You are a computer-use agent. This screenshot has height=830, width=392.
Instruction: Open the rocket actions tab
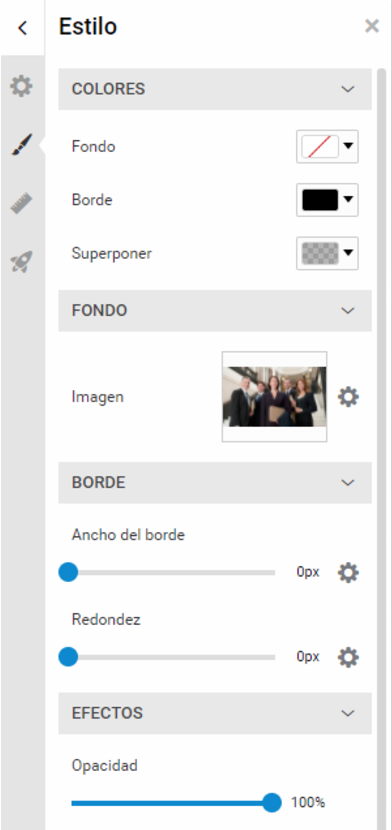[x=21, y=262]
